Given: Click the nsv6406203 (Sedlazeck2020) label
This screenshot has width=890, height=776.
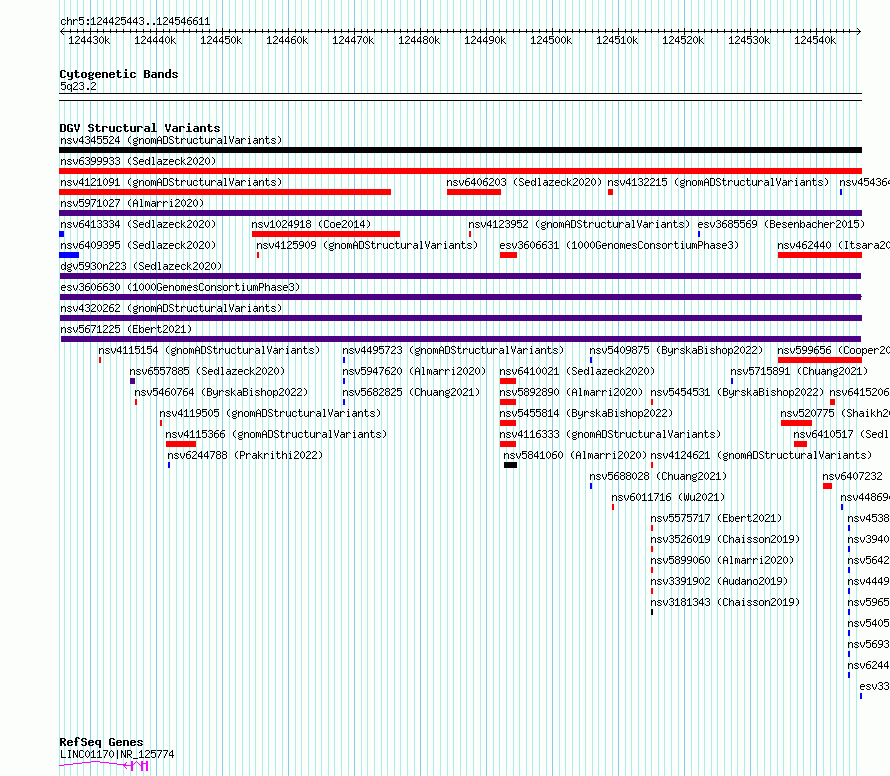Looking at the screenshot, I should (x=524, y=182).
